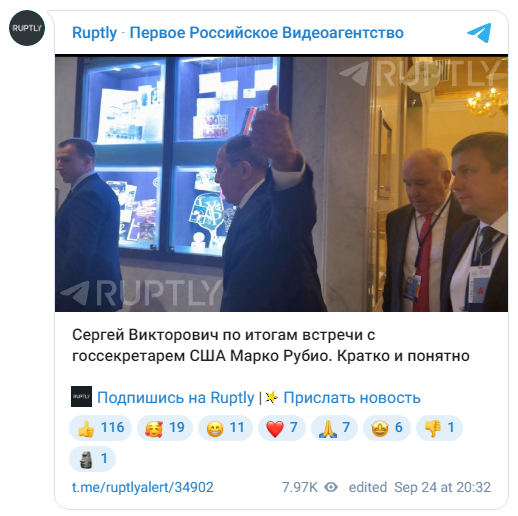Screen dimensions: 518x516
Task: Open the Ruptly channel title link
Action: coord(238,33)
